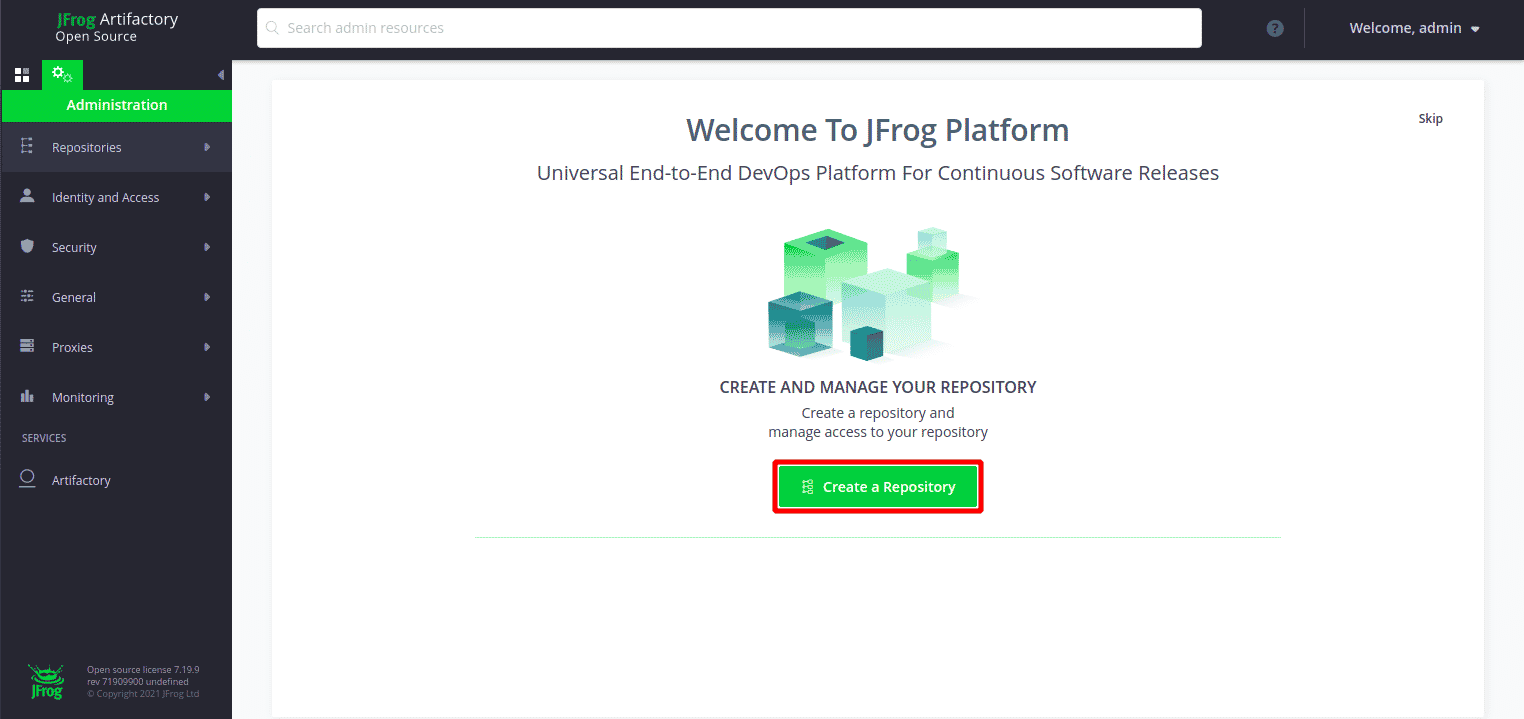This screenshot has width=1524, height=719.
Task: Collapse the sidebar with arrow icon
Action: point(220,75)
